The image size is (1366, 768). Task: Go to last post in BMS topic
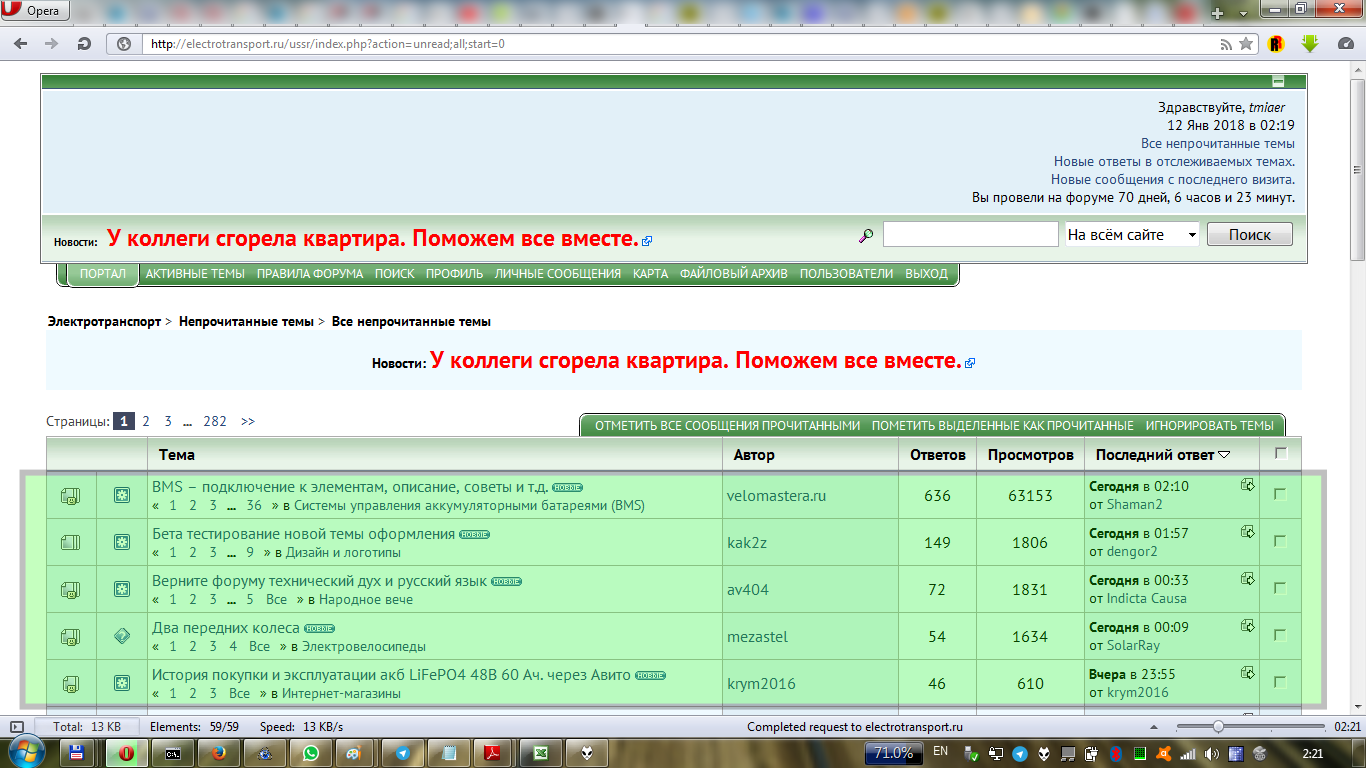click(1248, 485)
